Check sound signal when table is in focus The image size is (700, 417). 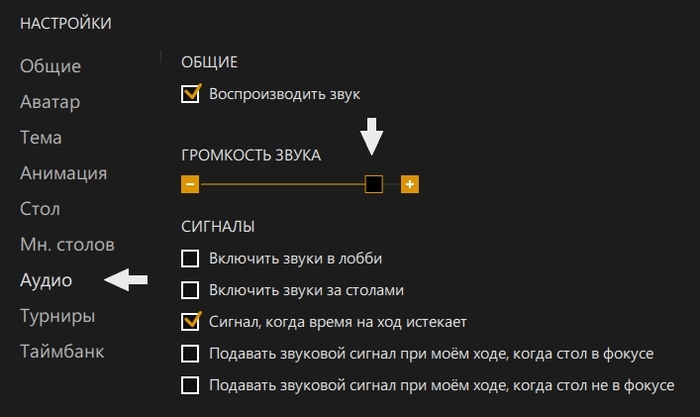tap(190, 354)
